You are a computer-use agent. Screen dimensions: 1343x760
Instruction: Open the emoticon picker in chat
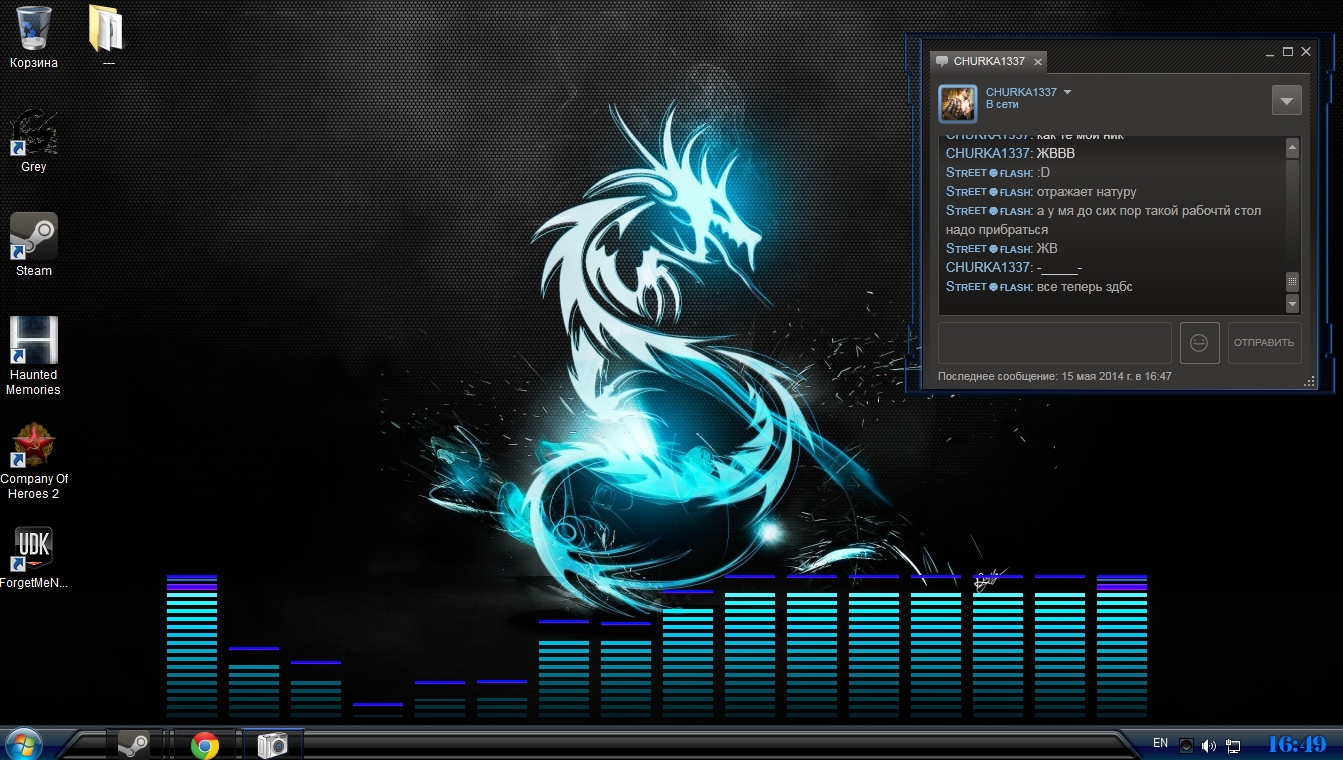1199,343
